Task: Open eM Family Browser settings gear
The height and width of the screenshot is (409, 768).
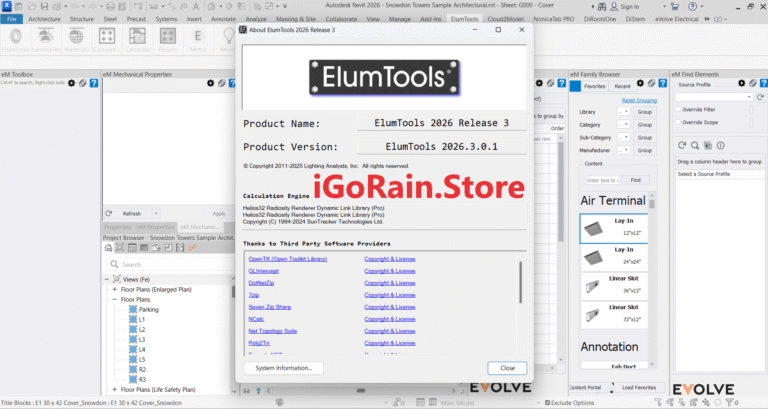Action: 640,83
